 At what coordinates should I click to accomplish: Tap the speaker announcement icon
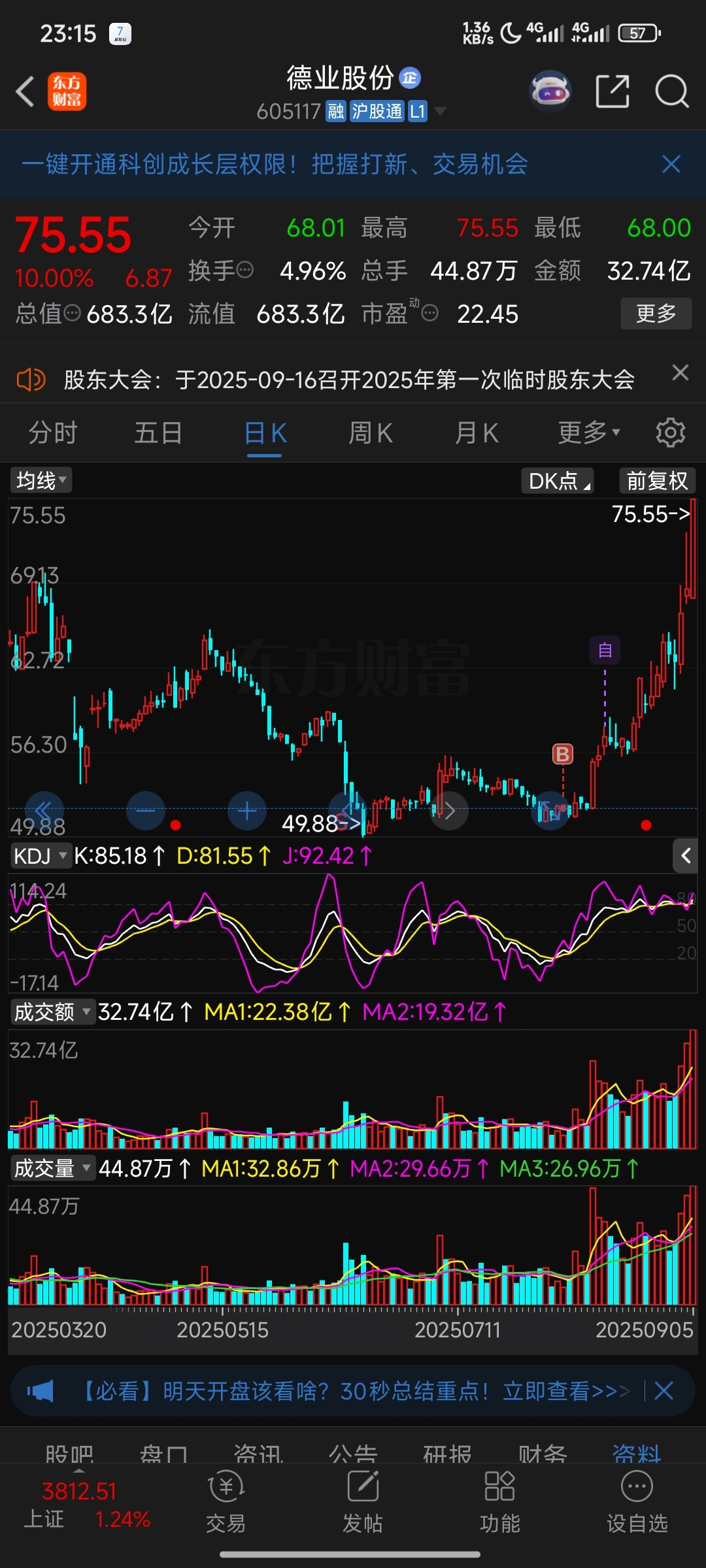[31, 379]
